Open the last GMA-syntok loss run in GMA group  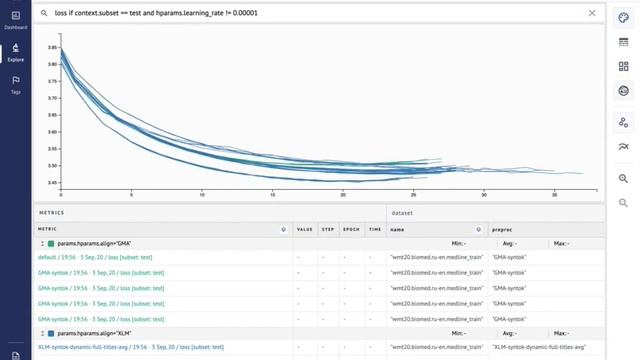click(x=101, y=319)
